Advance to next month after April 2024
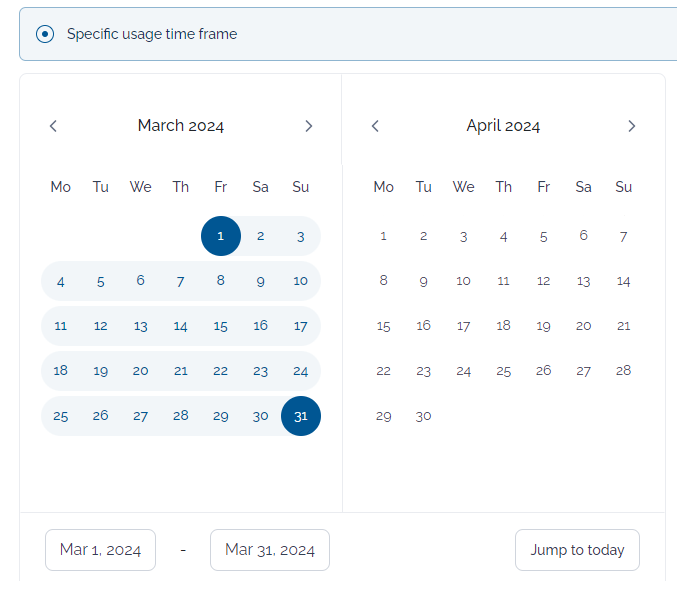 click(631, 126)
